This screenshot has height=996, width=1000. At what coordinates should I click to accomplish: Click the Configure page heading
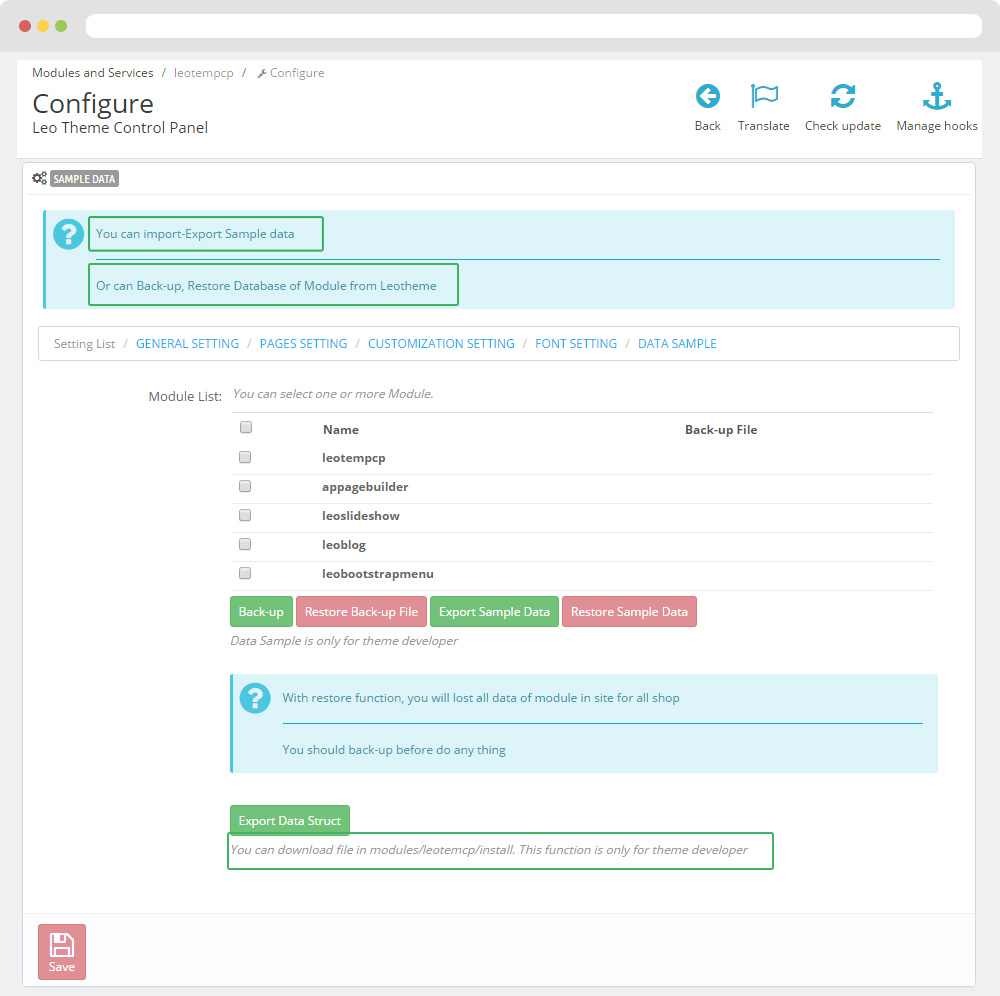[93, 104]
